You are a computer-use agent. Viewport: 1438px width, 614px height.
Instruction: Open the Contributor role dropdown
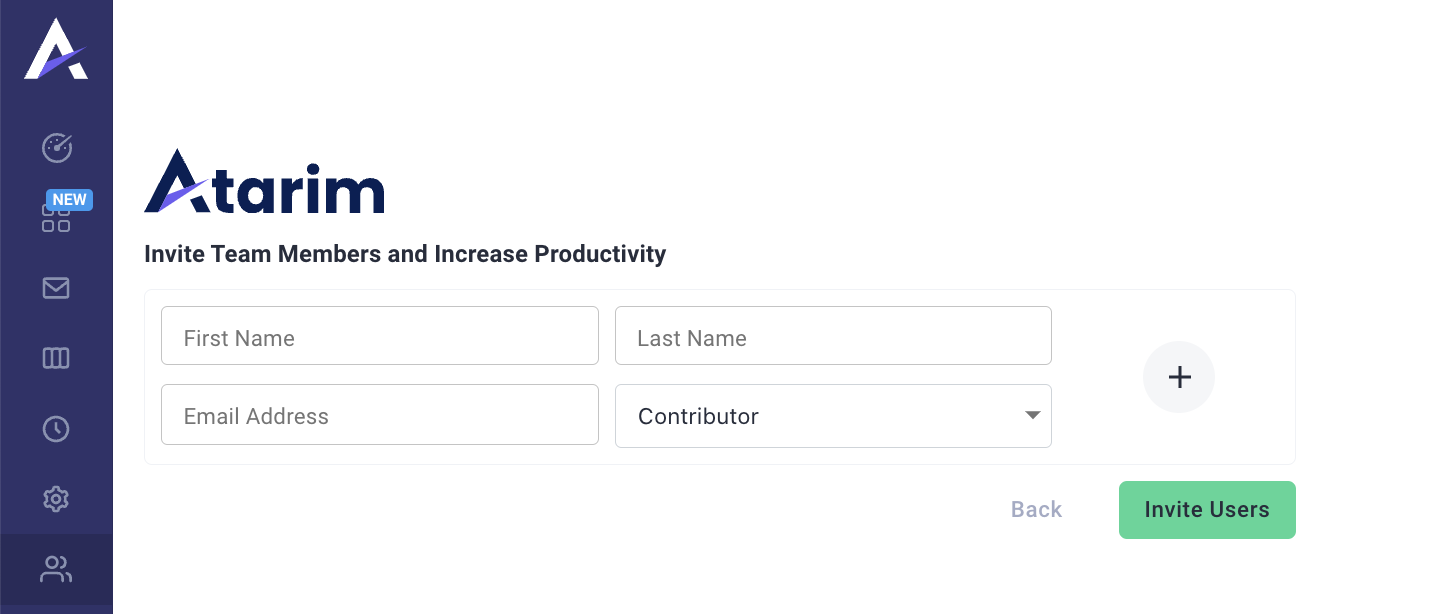[x=833, y=416]
